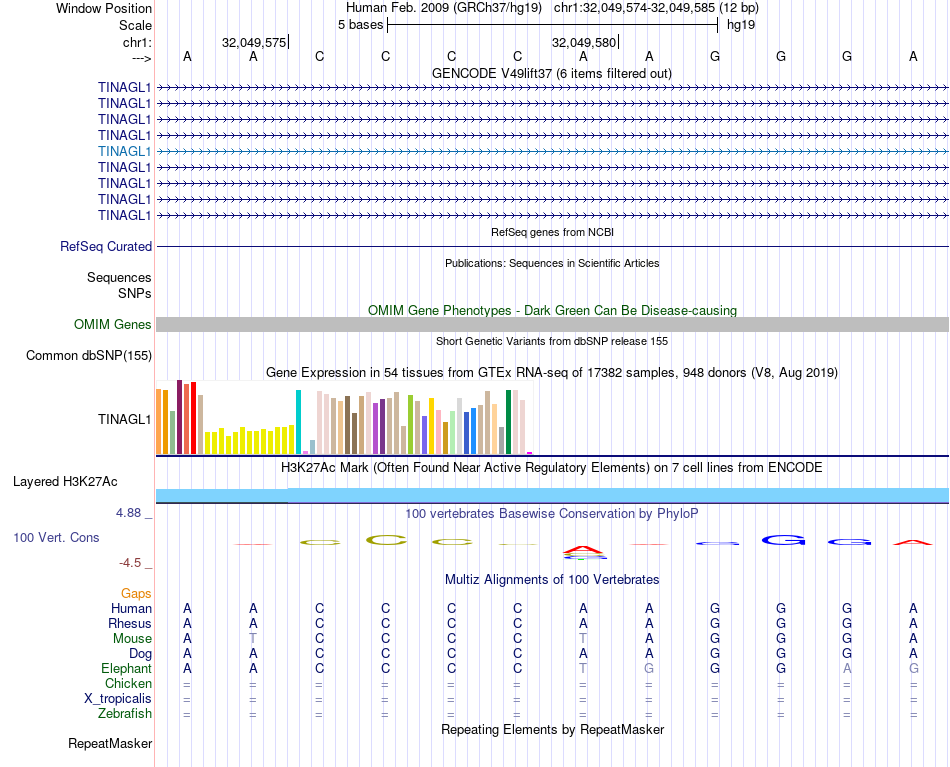Image resolution: width=950 pixels, height=767 pixels.
Task: Click the 5 bases scale bar
Action: pos(552,25)
